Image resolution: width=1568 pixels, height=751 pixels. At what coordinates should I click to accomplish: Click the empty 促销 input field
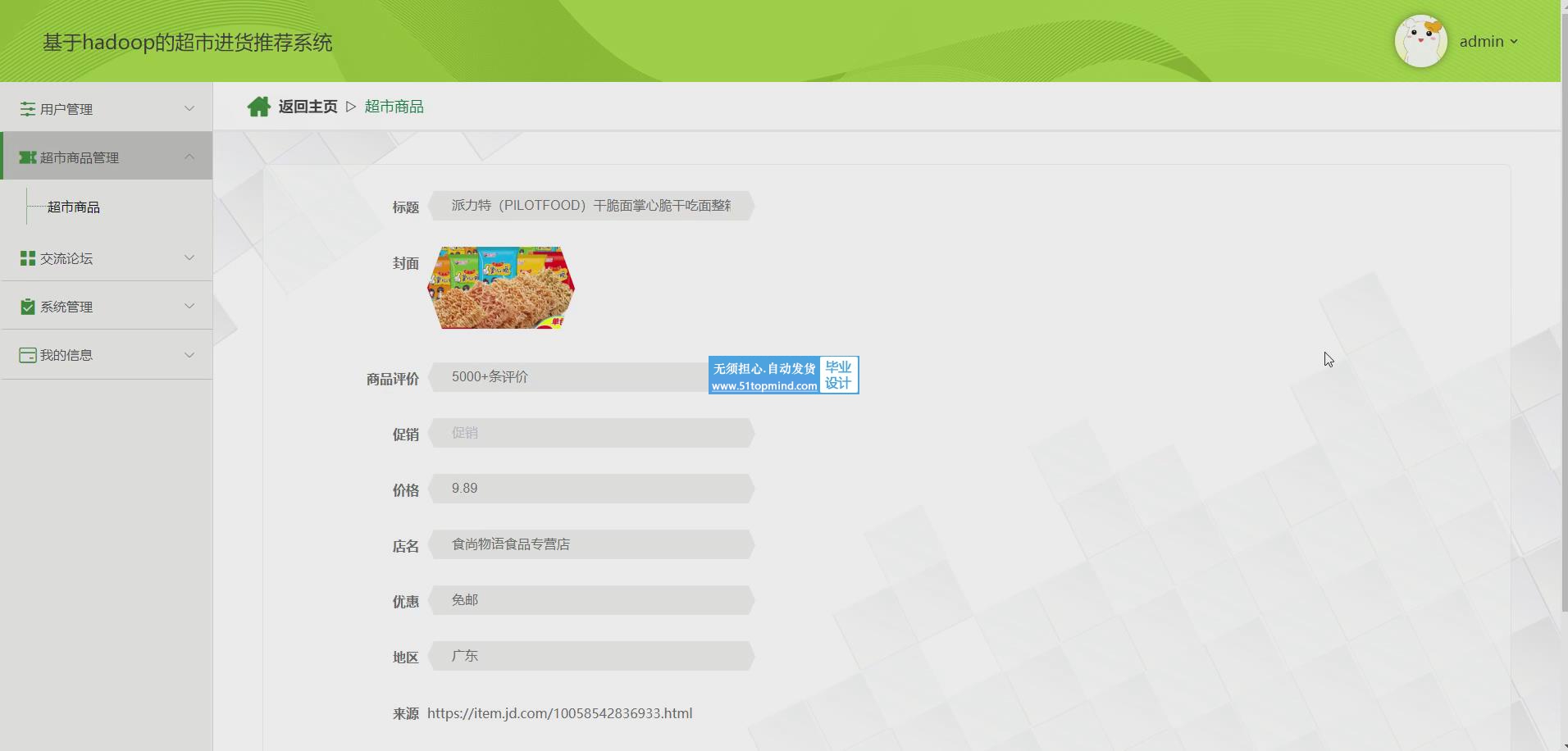(x=591, y=433)
